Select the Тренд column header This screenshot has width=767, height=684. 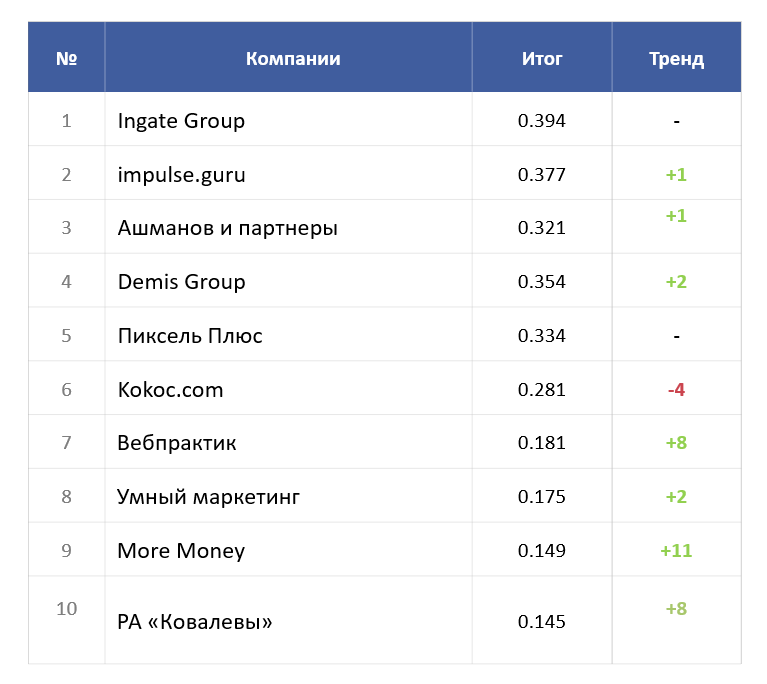point(676,59)
